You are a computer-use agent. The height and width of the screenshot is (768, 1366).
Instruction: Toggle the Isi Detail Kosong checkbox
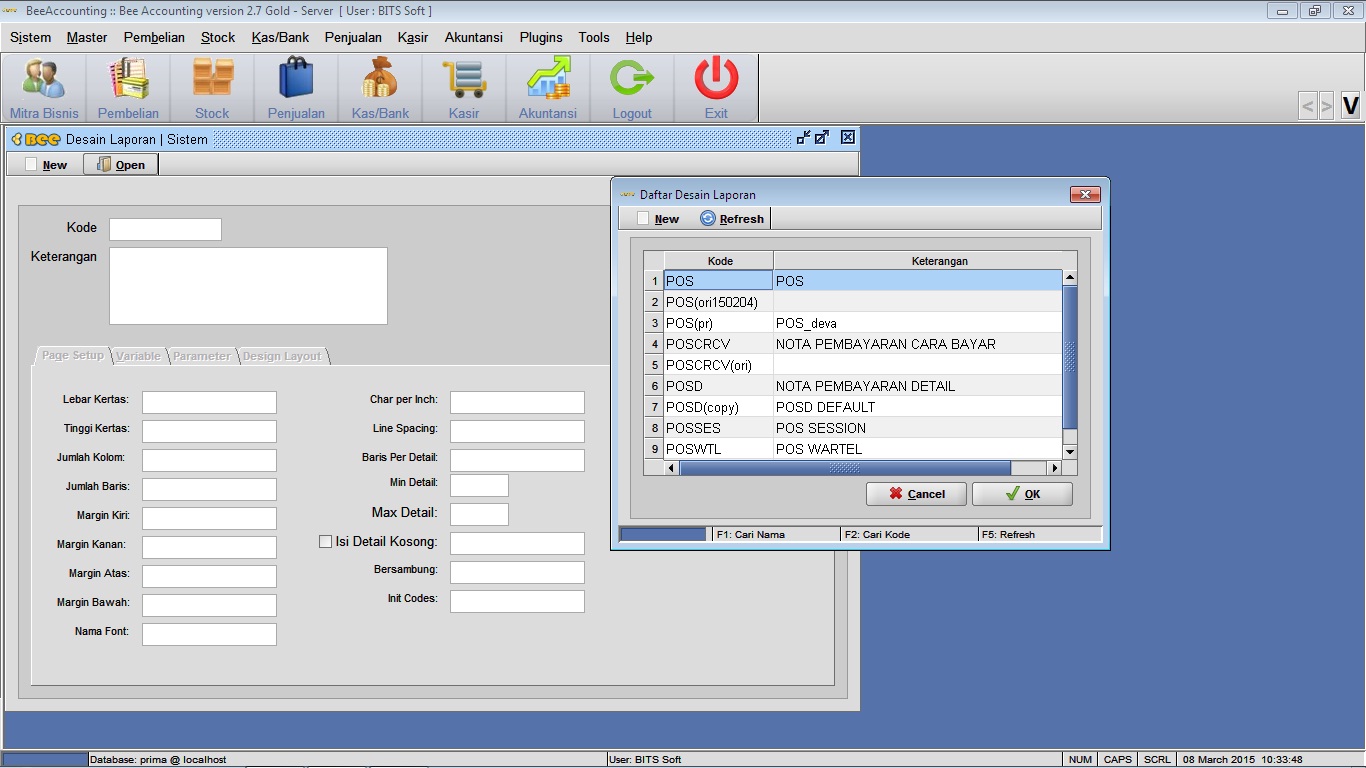[x=325, y=542]
